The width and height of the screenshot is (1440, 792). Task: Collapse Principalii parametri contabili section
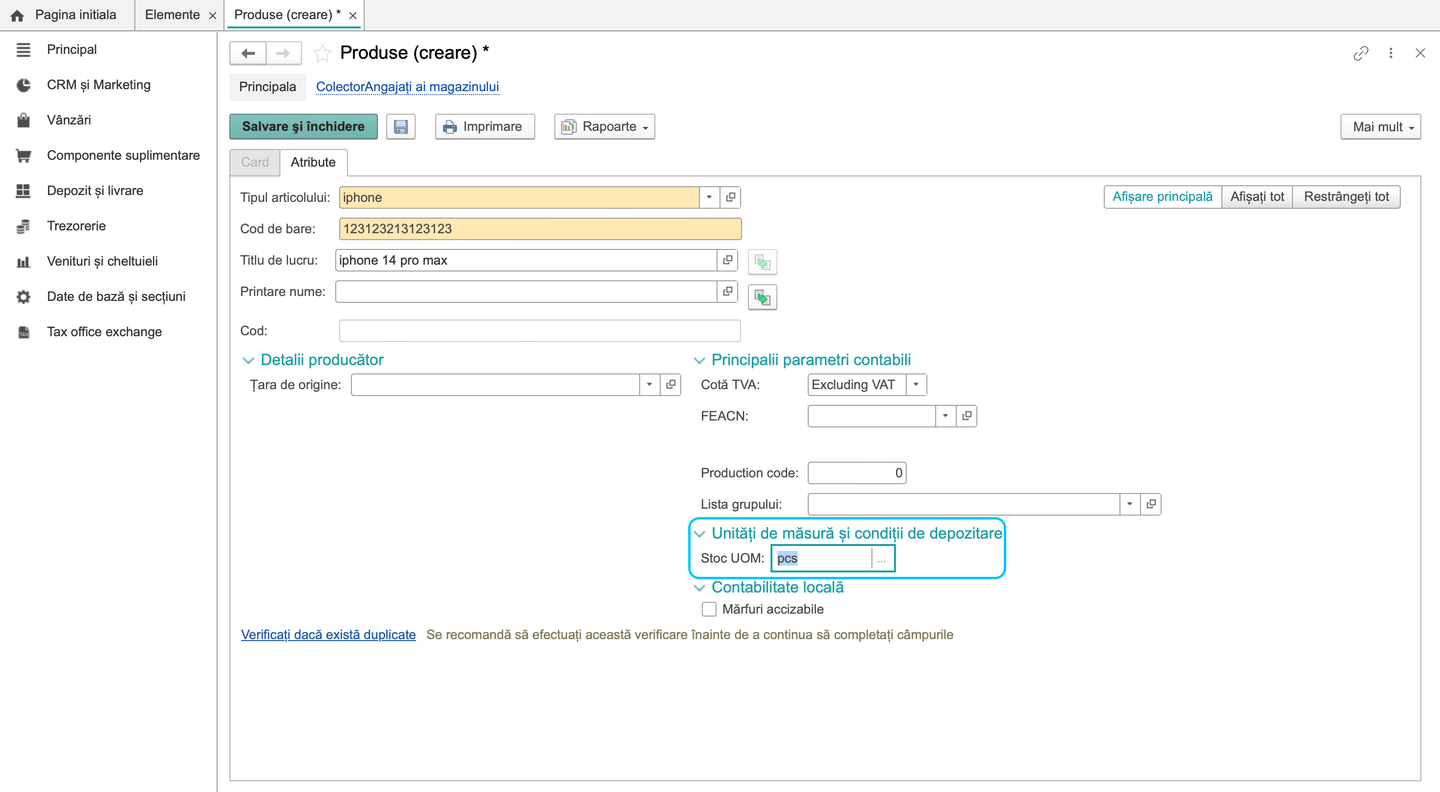pyautogui.click(x=700, y=360)
